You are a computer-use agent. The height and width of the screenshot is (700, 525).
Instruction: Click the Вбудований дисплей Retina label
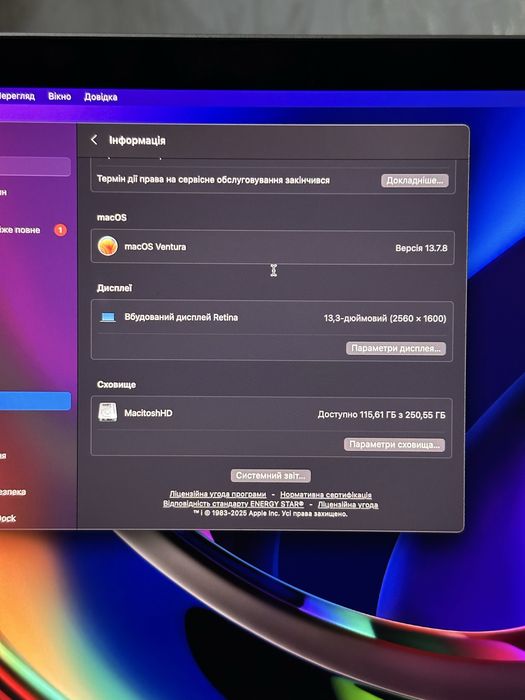[181, 317]
